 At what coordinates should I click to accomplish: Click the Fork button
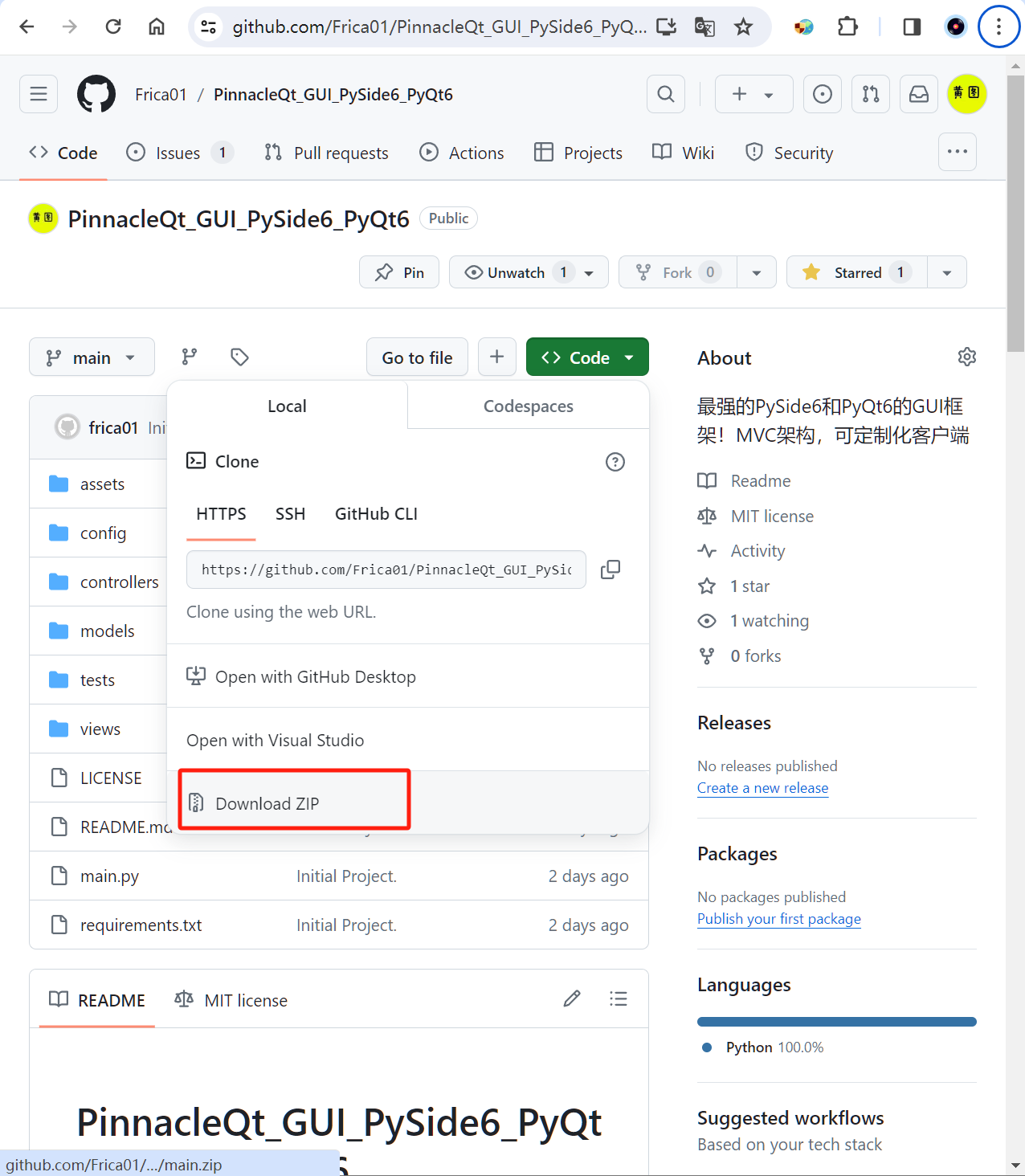[678, 272]
